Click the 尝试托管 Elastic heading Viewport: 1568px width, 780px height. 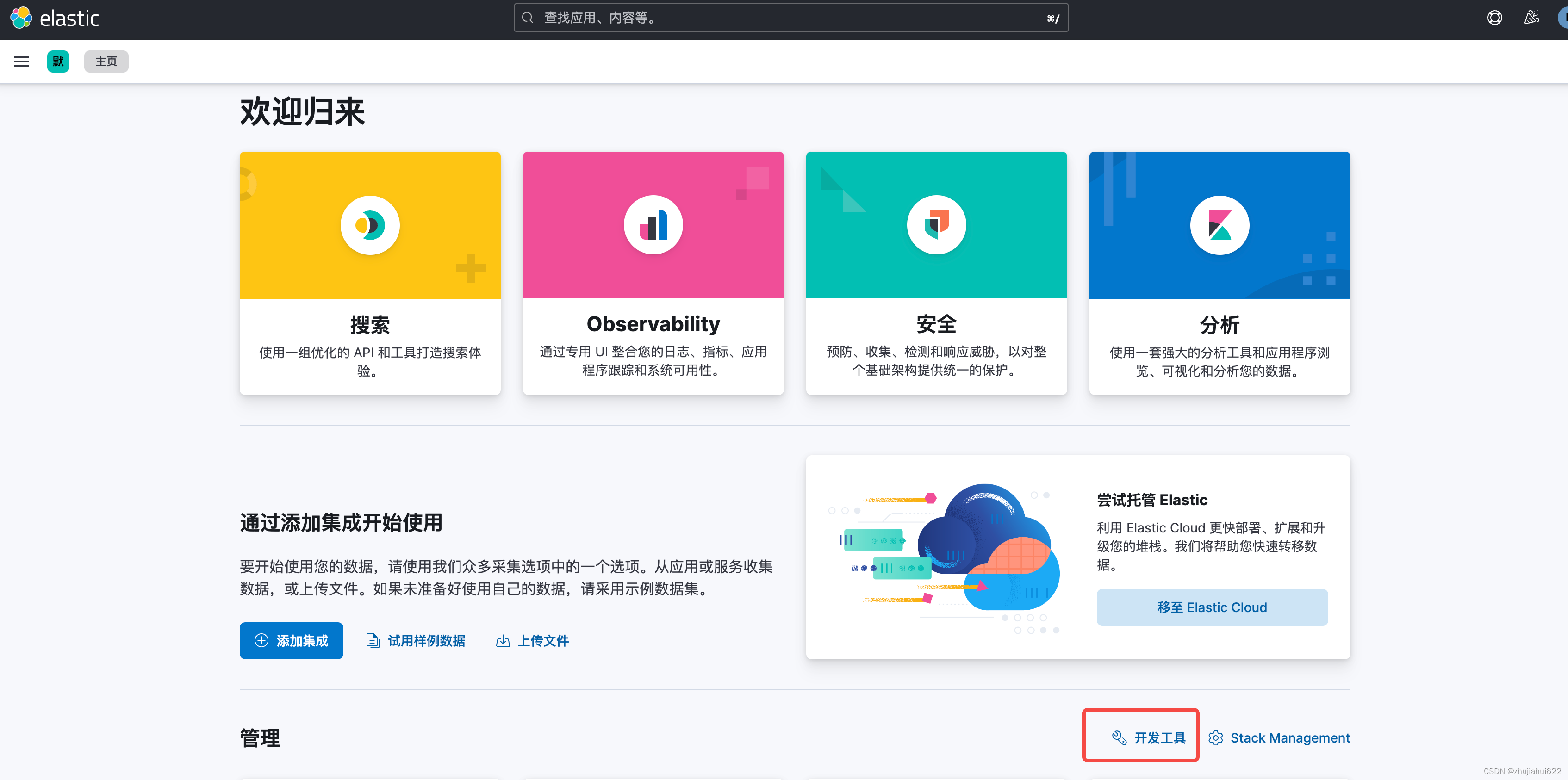pyautogui.click(x=1151, y=500)
